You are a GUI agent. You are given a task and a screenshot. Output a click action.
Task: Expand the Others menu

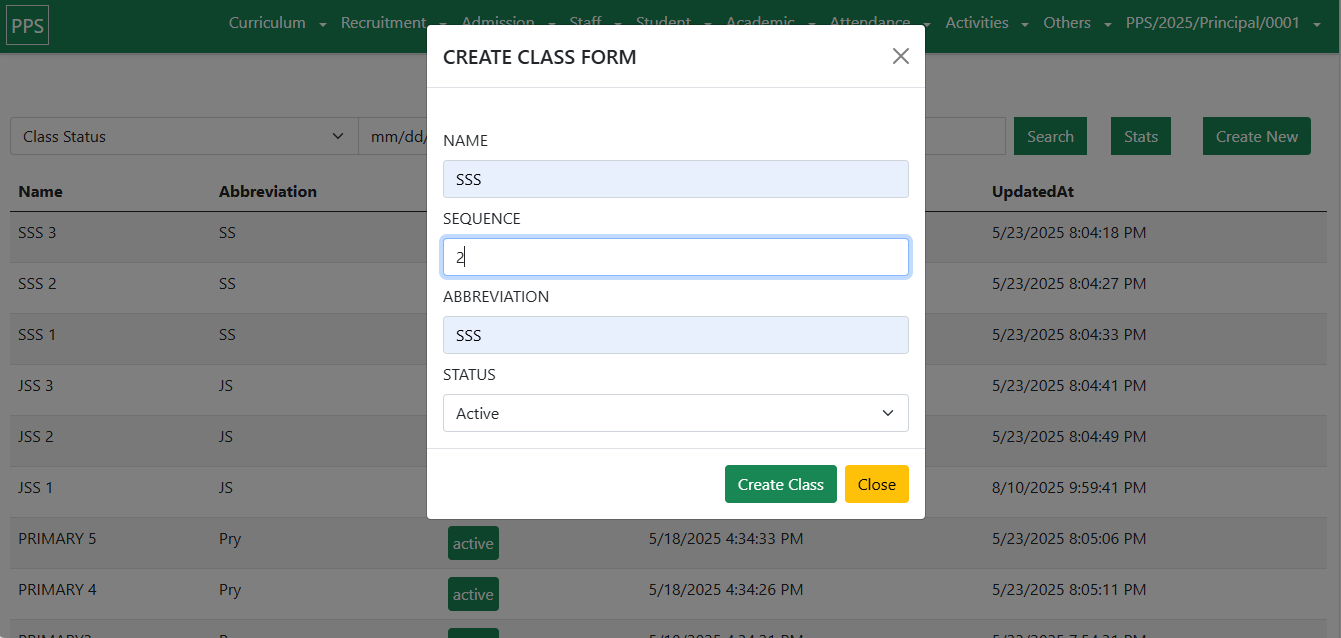point(1076,23)
